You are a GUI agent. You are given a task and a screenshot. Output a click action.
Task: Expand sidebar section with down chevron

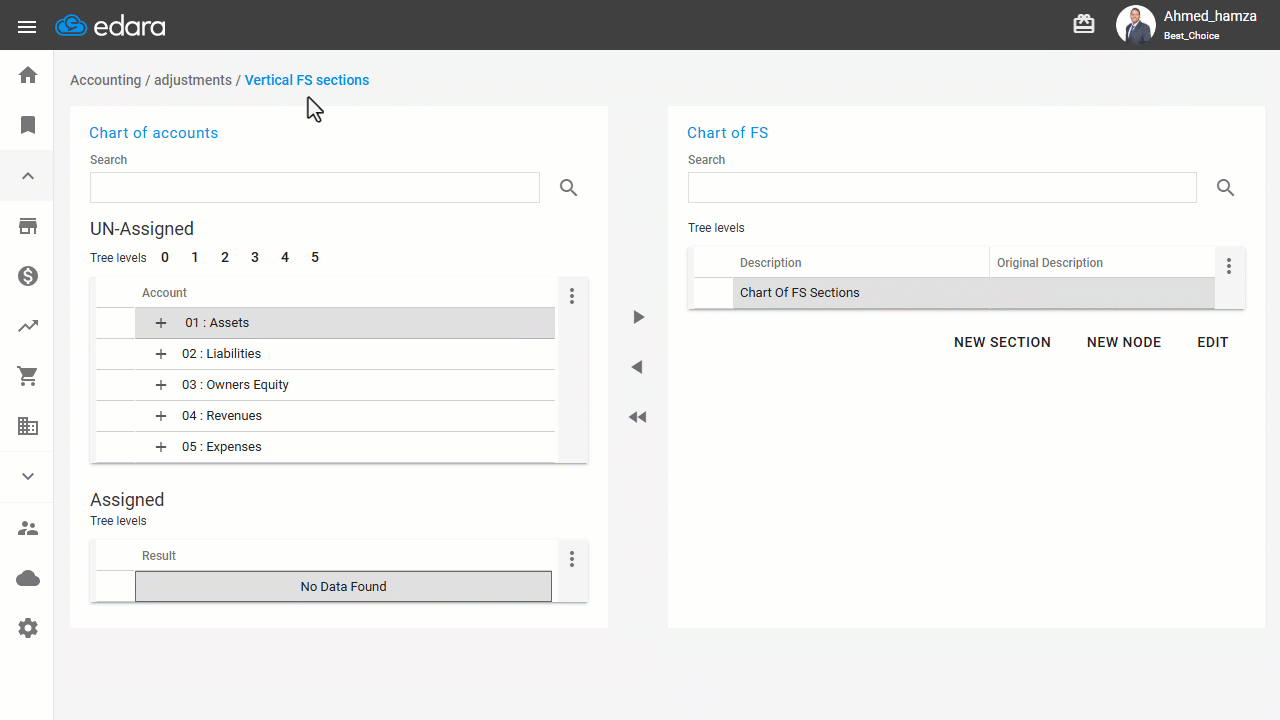(28, 477)
